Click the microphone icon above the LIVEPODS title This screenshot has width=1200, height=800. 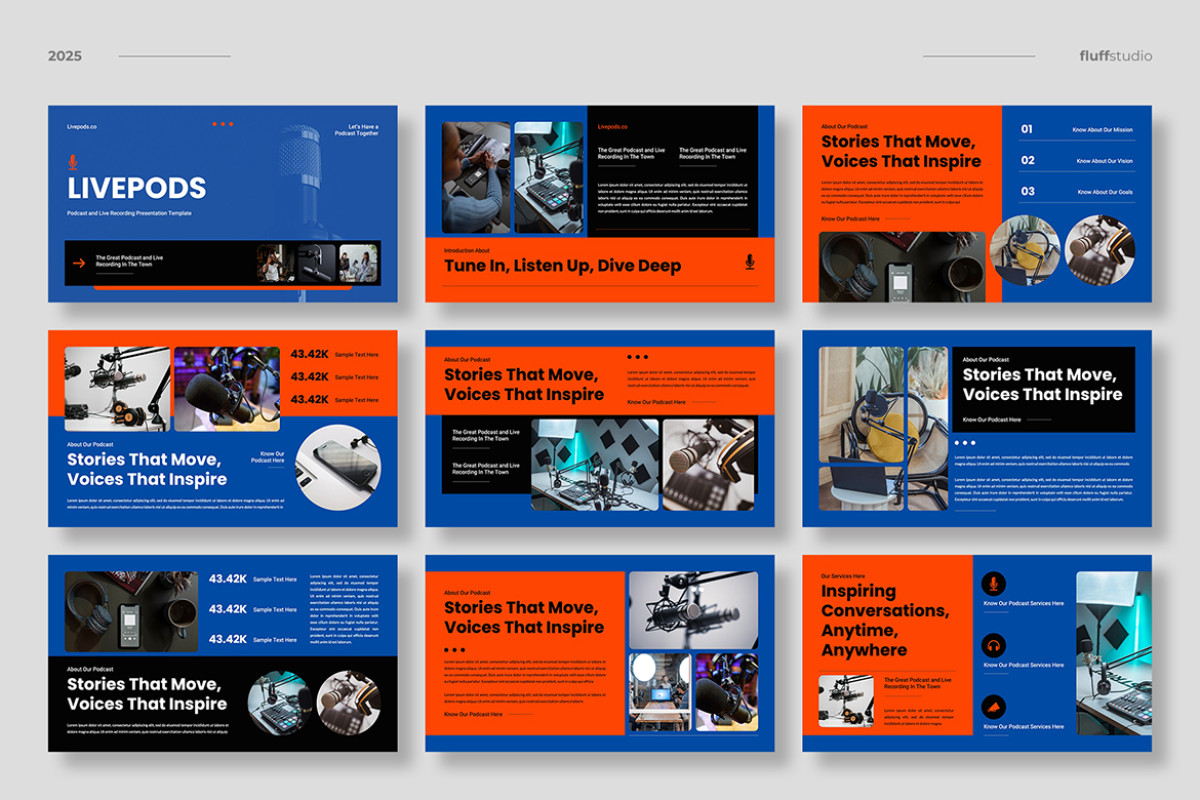tap(73, 162)
